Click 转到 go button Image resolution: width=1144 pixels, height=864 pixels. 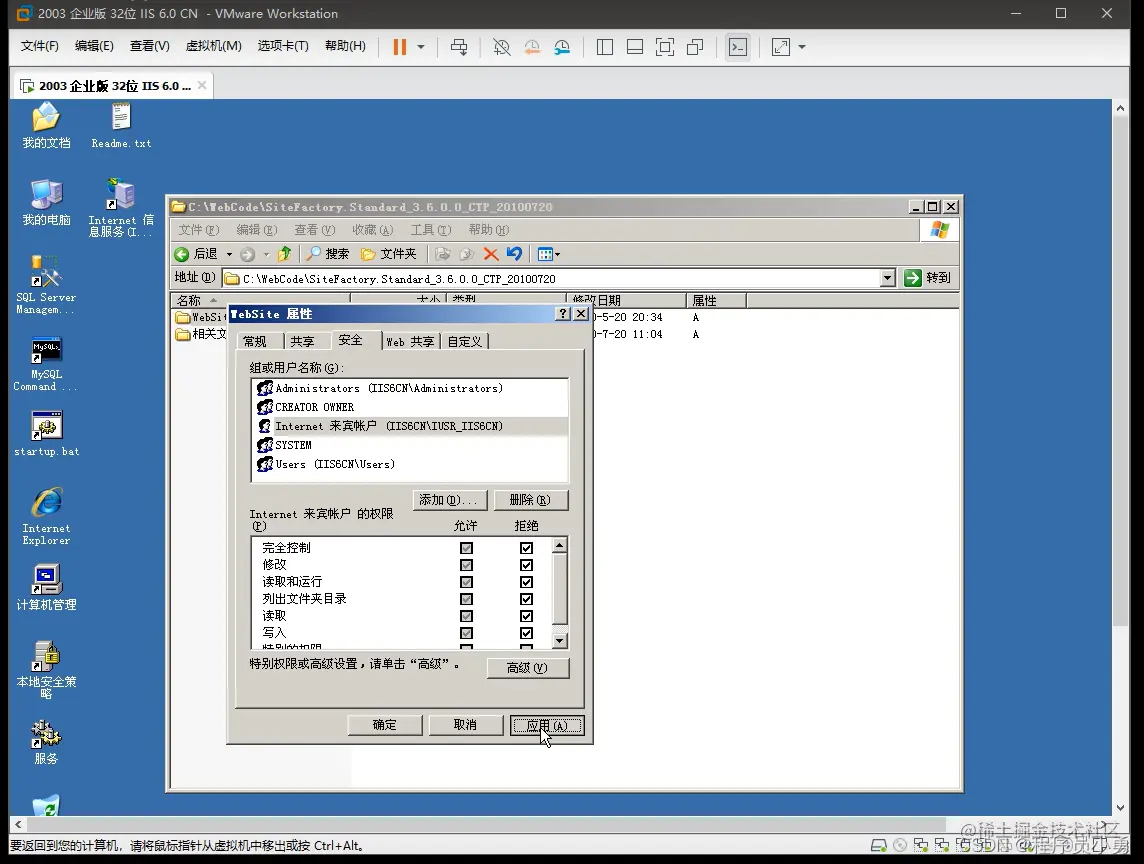929,278
